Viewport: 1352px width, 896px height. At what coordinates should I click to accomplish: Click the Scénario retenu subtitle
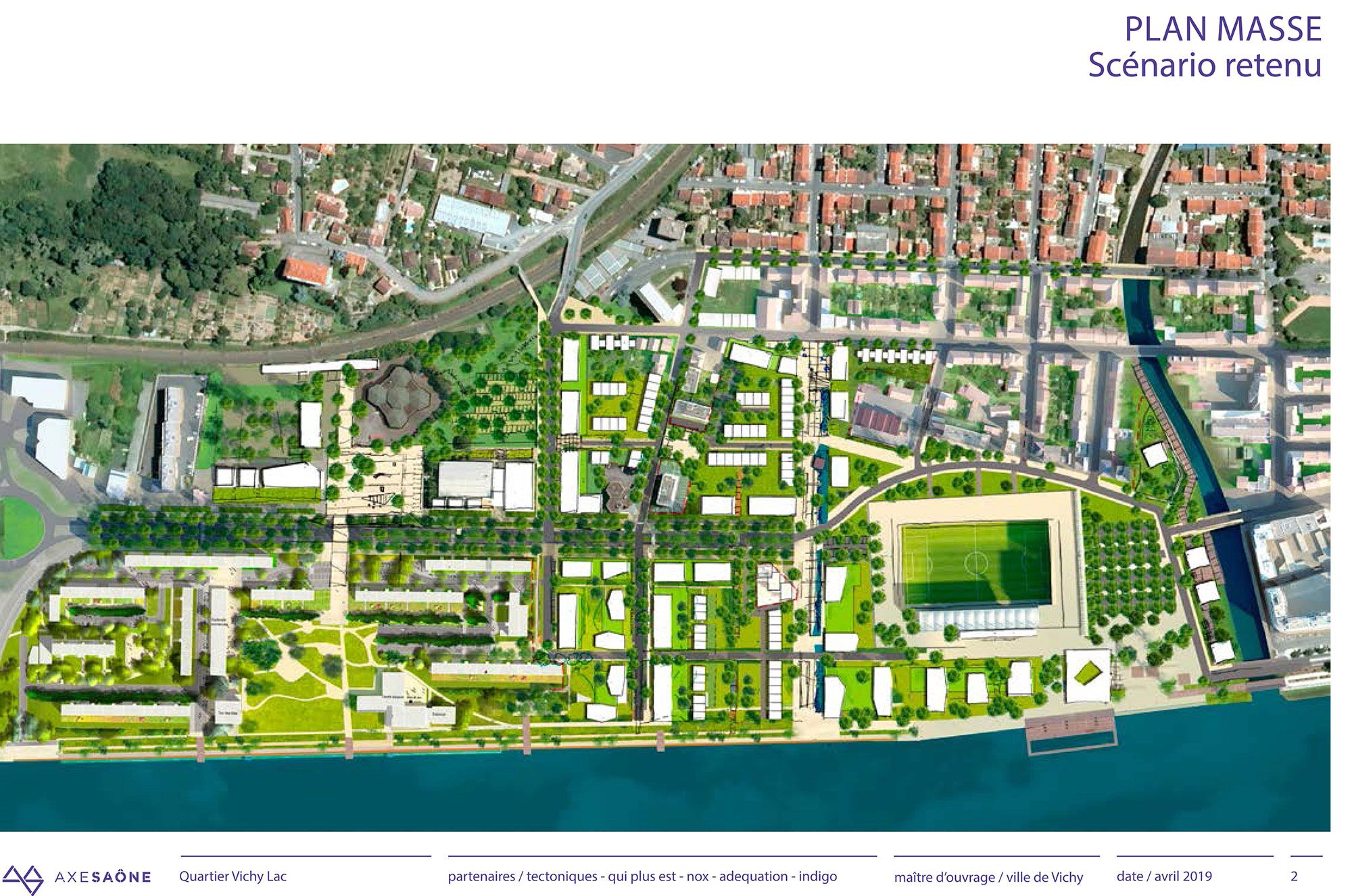click(x=1204, y=66)
